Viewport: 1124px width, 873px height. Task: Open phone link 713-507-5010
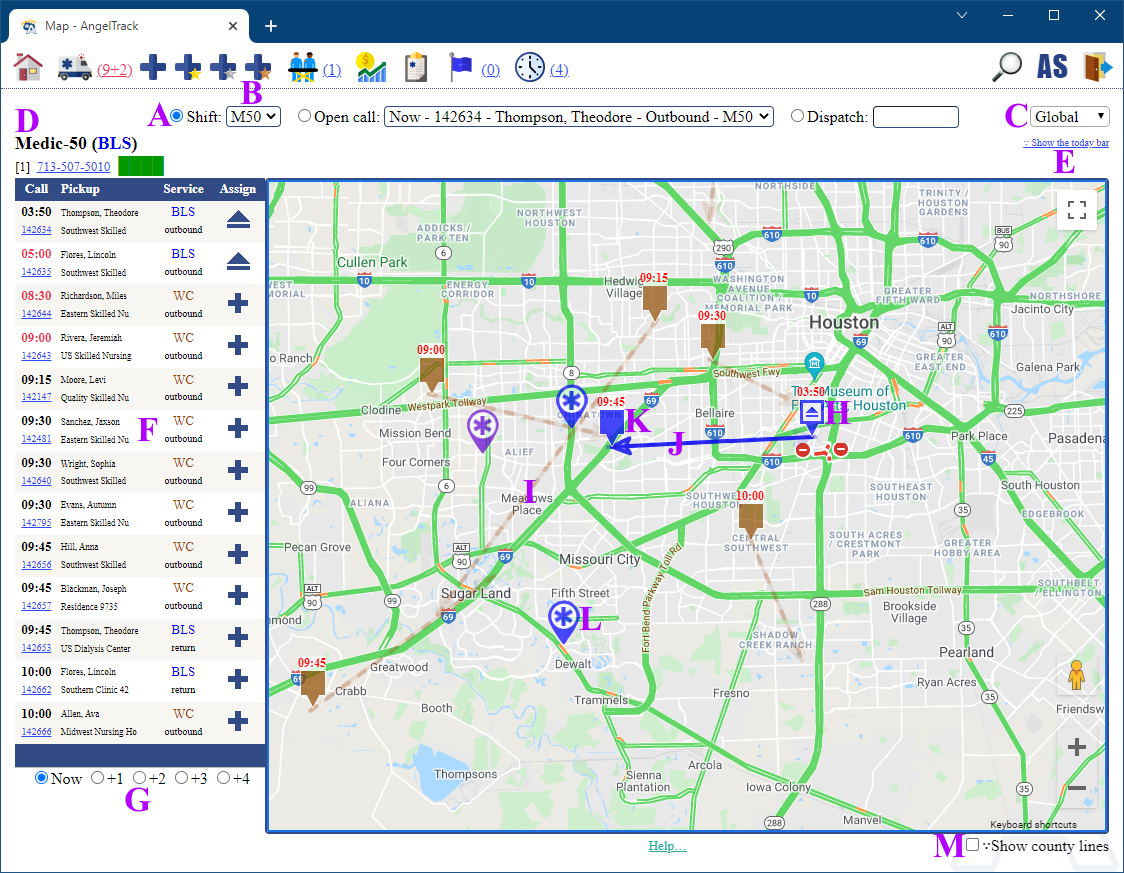pos(74,166)
